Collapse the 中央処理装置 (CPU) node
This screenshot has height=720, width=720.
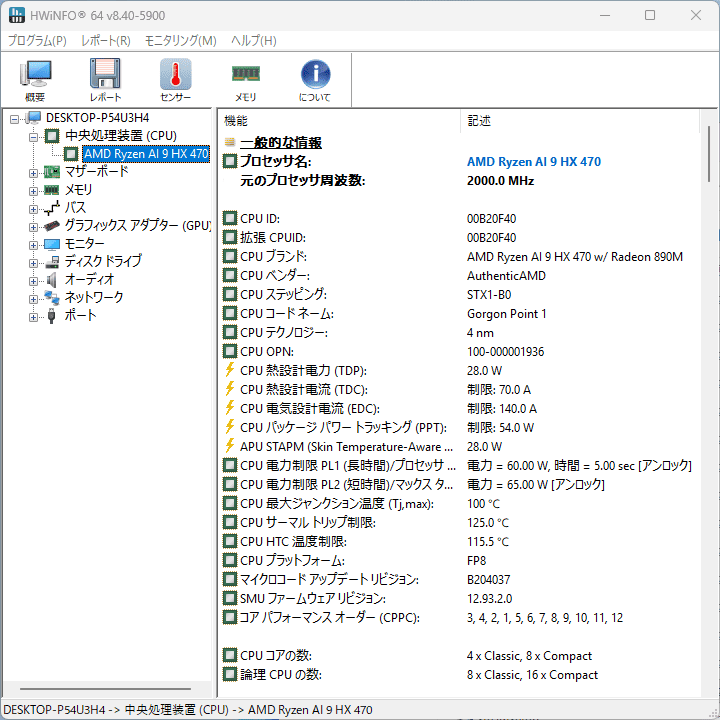click(33, 136)
